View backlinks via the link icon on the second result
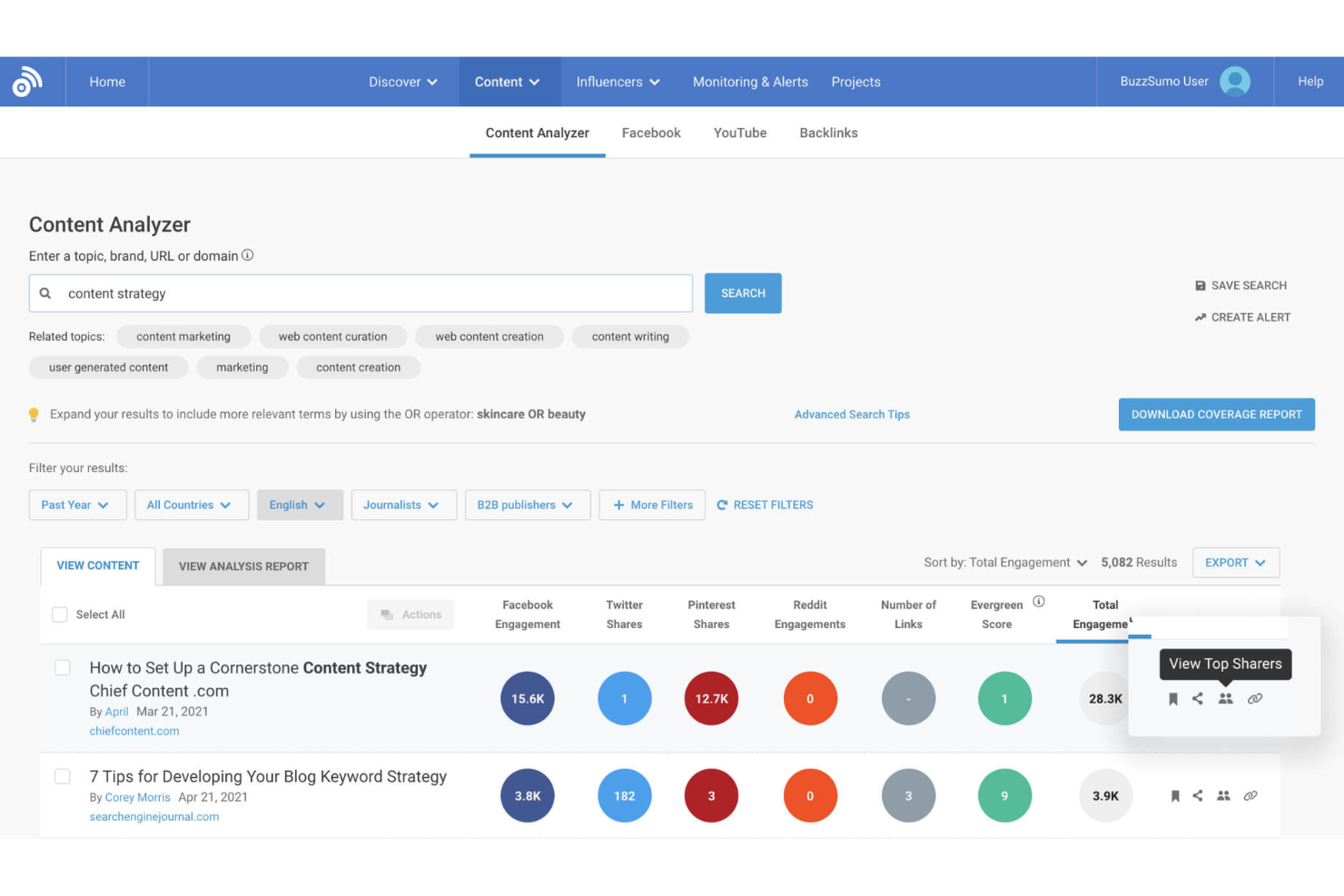 pyautogui.click(x=1250, y=795)
